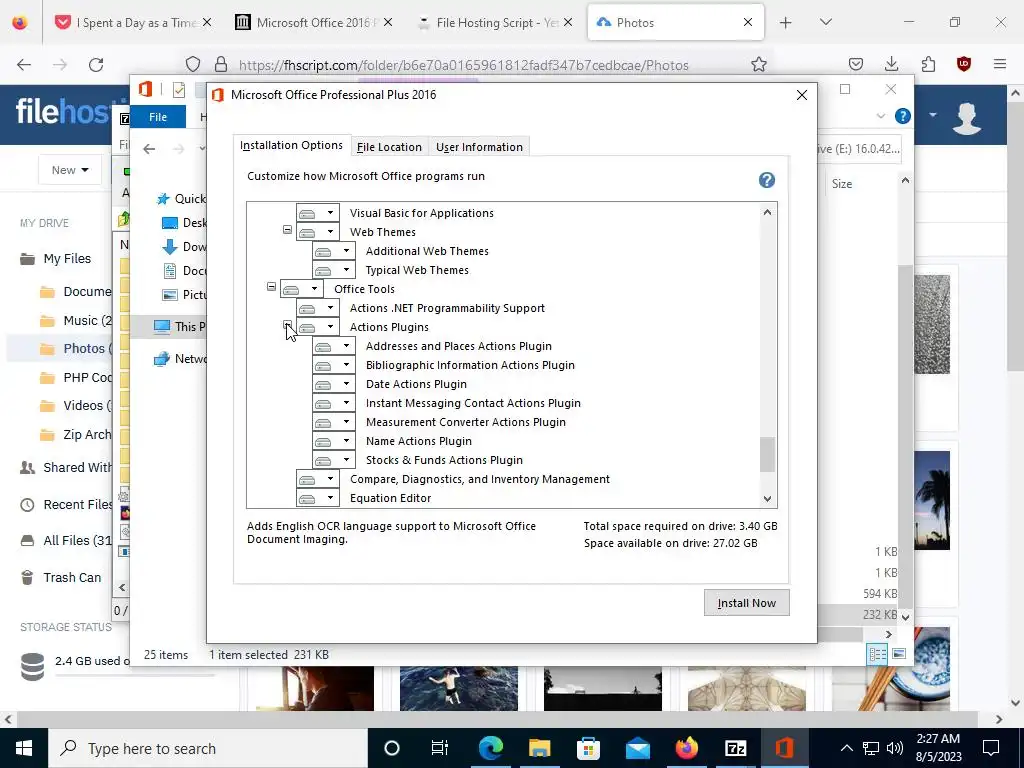Open install dropdown for Additional Web Themes
This screenshot has height=768, width=1024.
(334, 251)
